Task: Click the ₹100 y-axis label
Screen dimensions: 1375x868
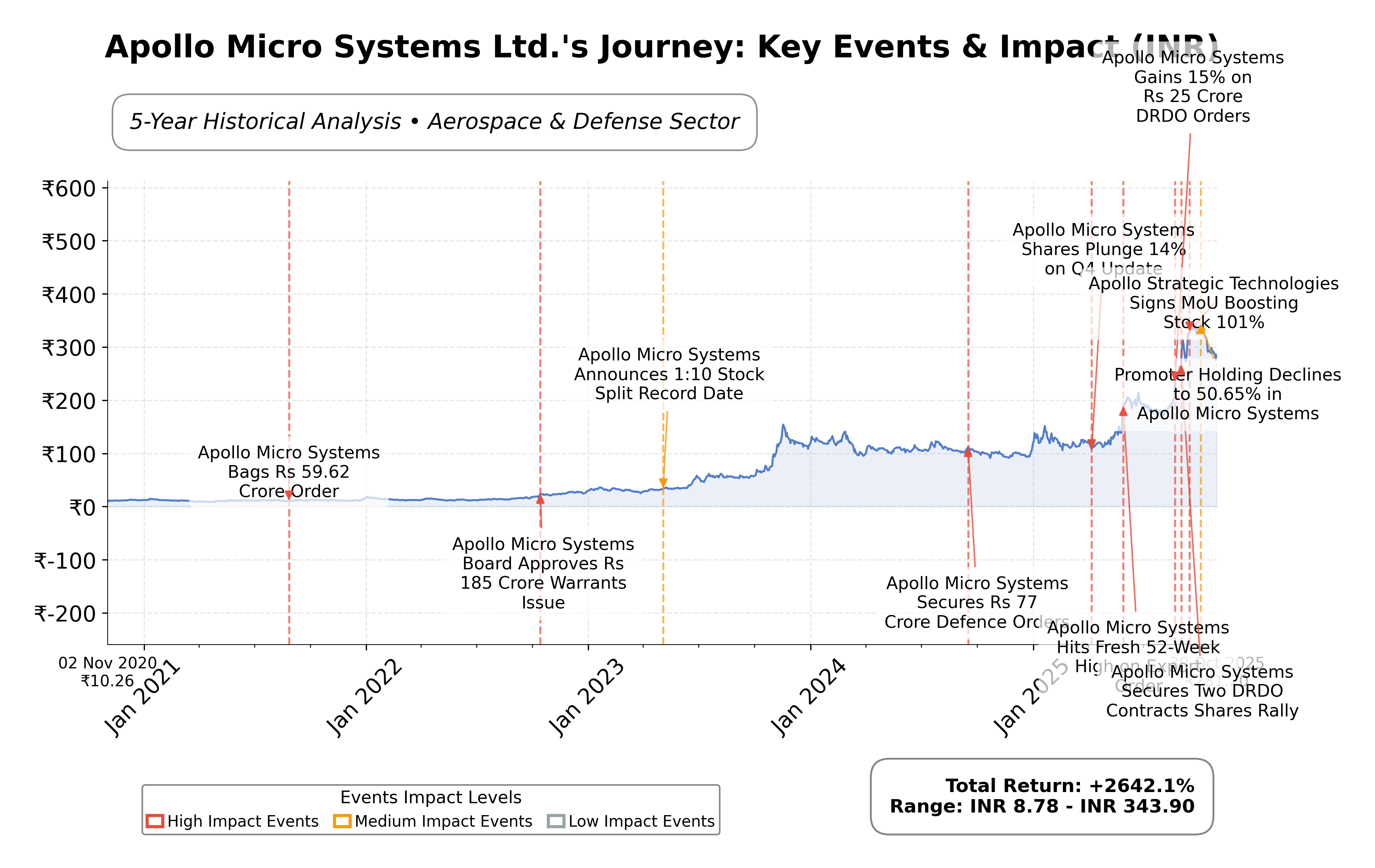Action: (69, 454)
